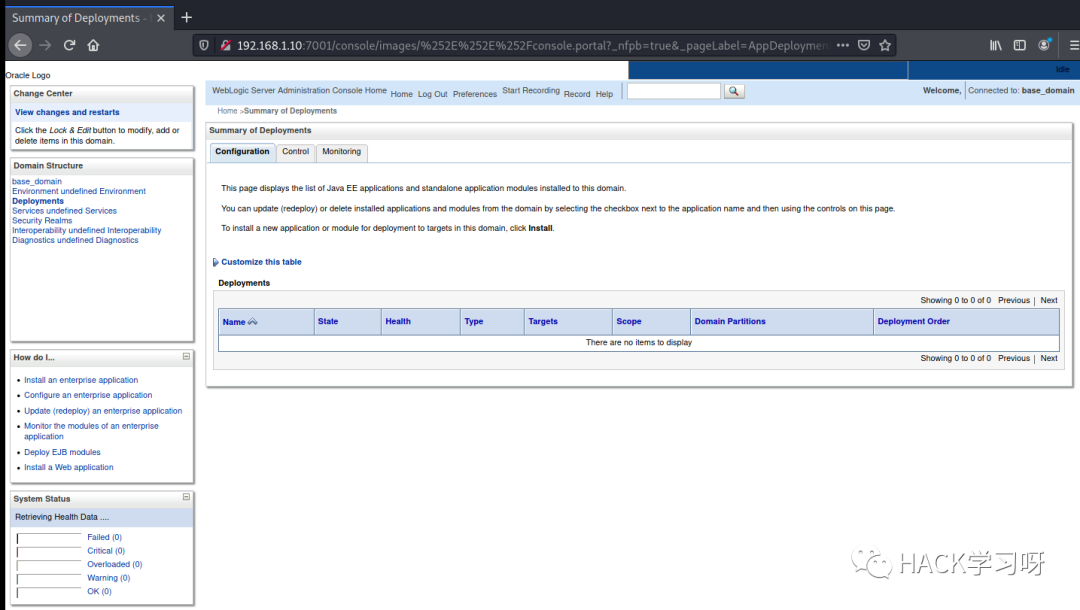
Task: Click the insecure connection lock icon
Action: (225, 45)
